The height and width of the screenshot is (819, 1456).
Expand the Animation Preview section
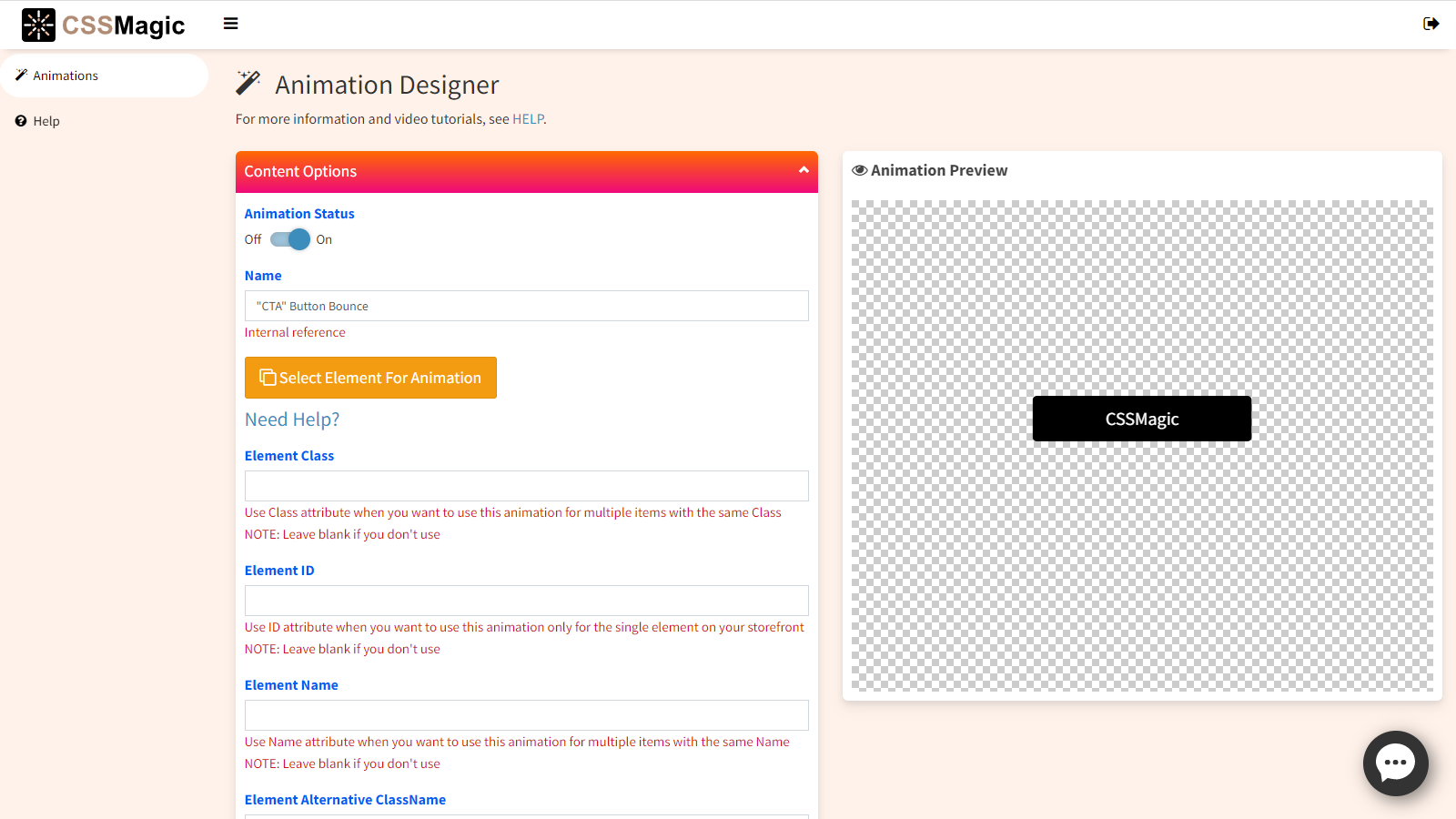click(x=929, y=170)
